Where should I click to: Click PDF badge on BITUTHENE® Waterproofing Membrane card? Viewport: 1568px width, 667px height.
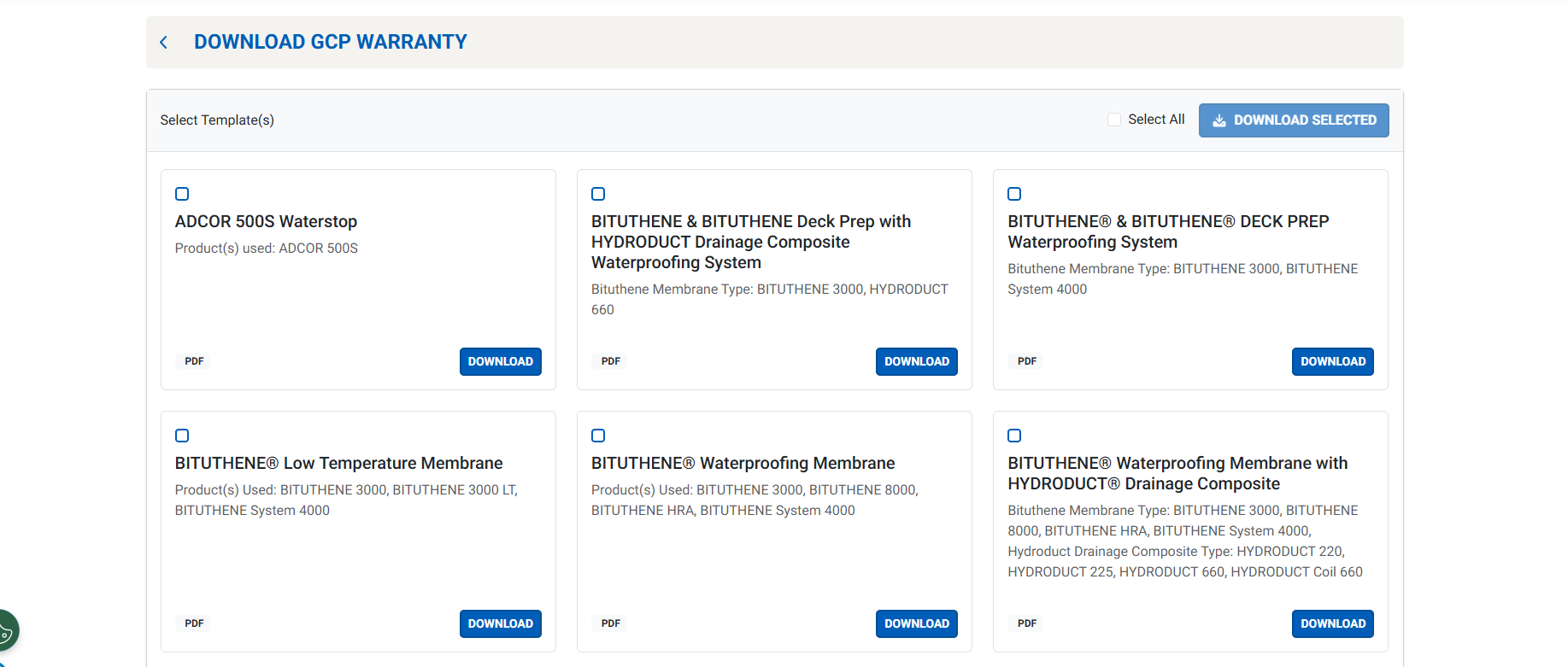coord(611,623)
